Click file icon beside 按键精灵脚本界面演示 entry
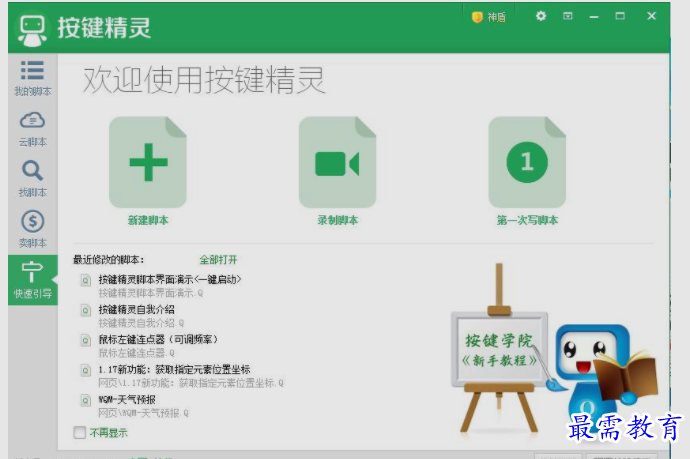 tap(86, 280)
